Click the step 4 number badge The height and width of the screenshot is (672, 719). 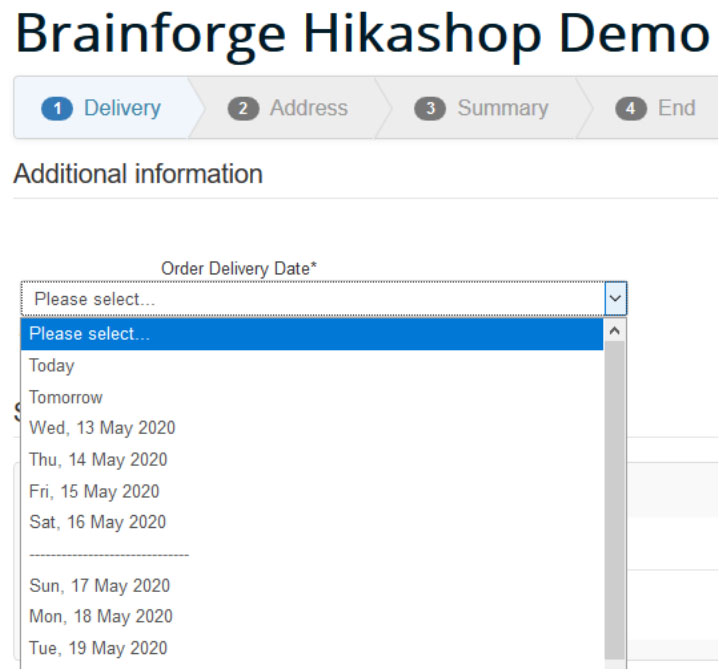[x=631, y=109]
